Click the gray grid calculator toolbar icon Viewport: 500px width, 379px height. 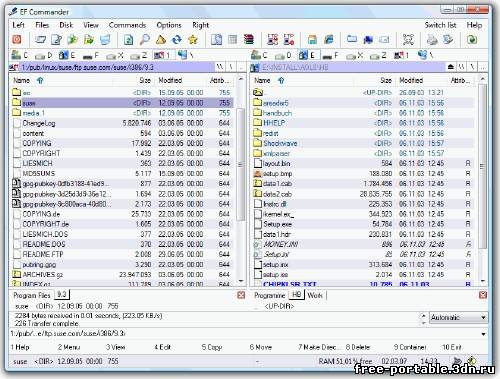coord(233,40)
